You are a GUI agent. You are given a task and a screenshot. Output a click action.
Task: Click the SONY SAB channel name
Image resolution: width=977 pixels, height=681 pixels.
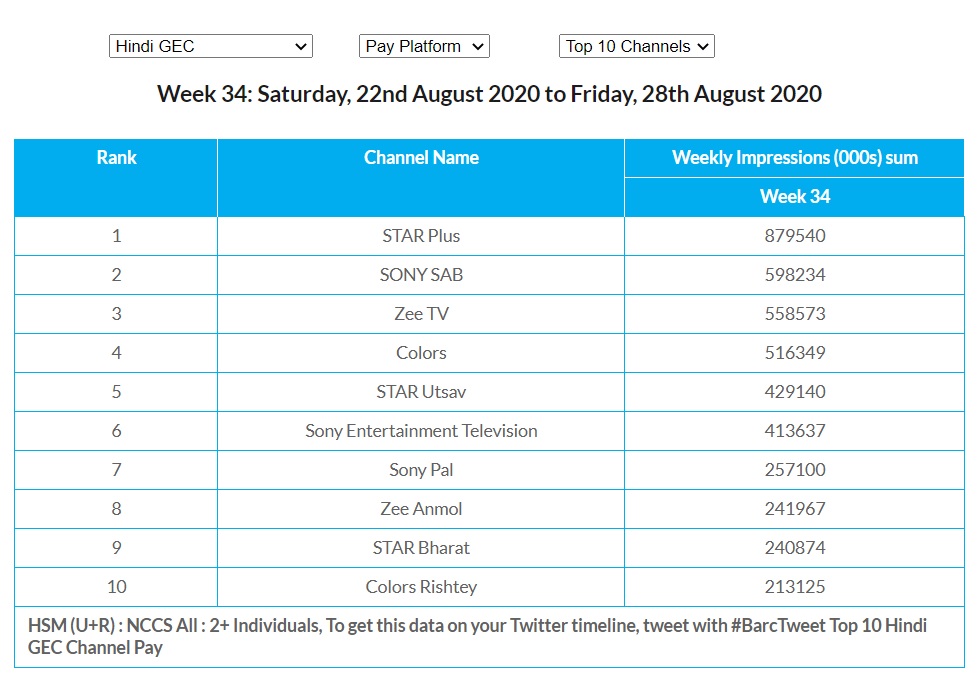pos(421,275)
